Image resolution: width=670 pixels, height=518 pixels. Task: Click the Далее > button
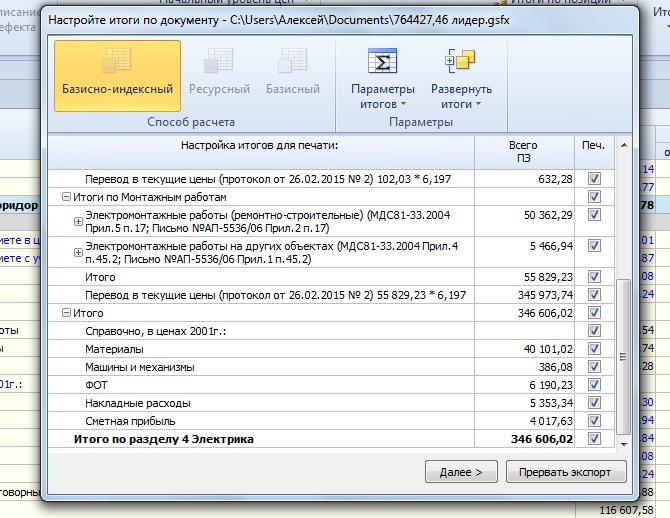461,471
